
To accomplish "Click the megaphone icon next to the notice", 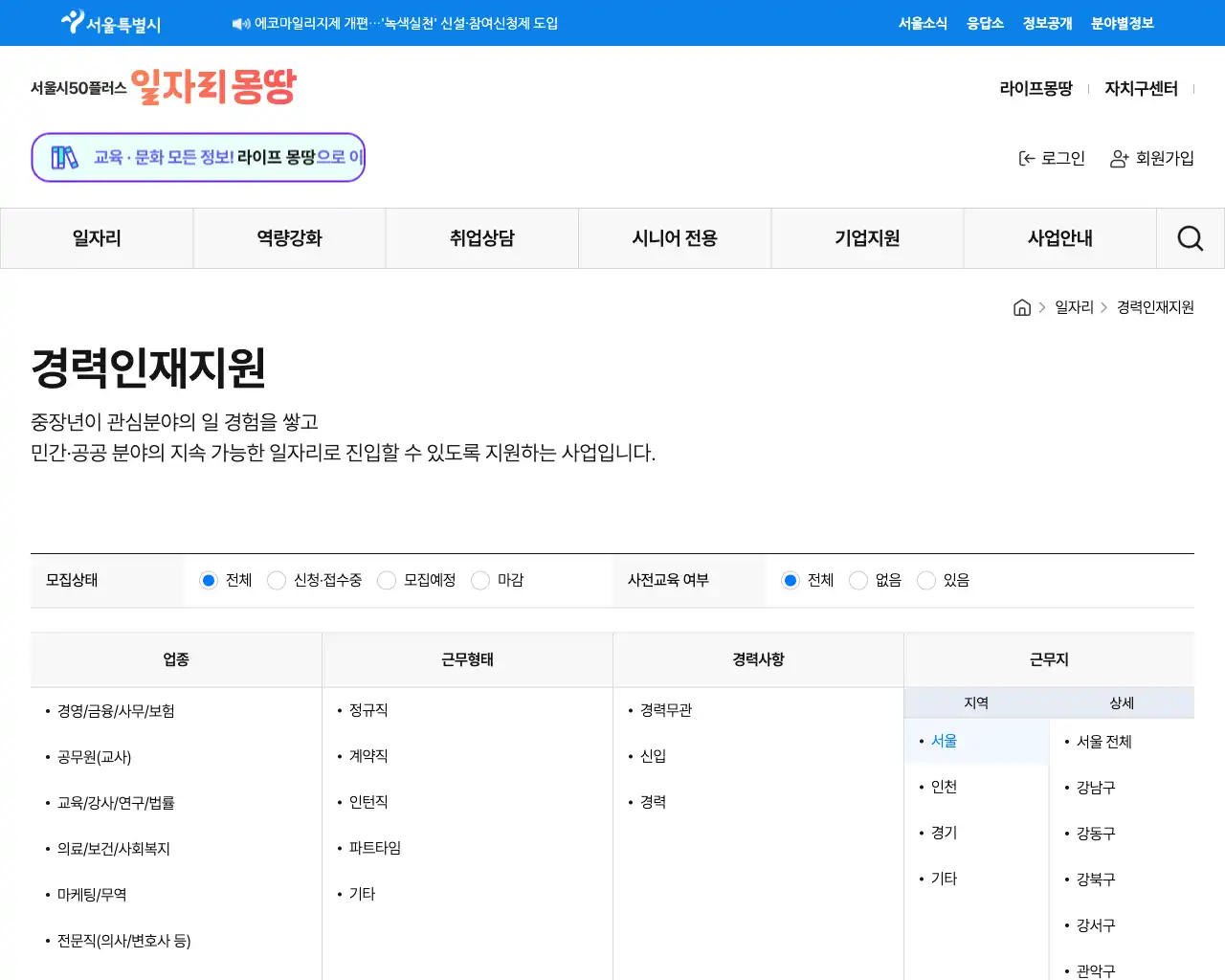I will (x=239, y=23).
